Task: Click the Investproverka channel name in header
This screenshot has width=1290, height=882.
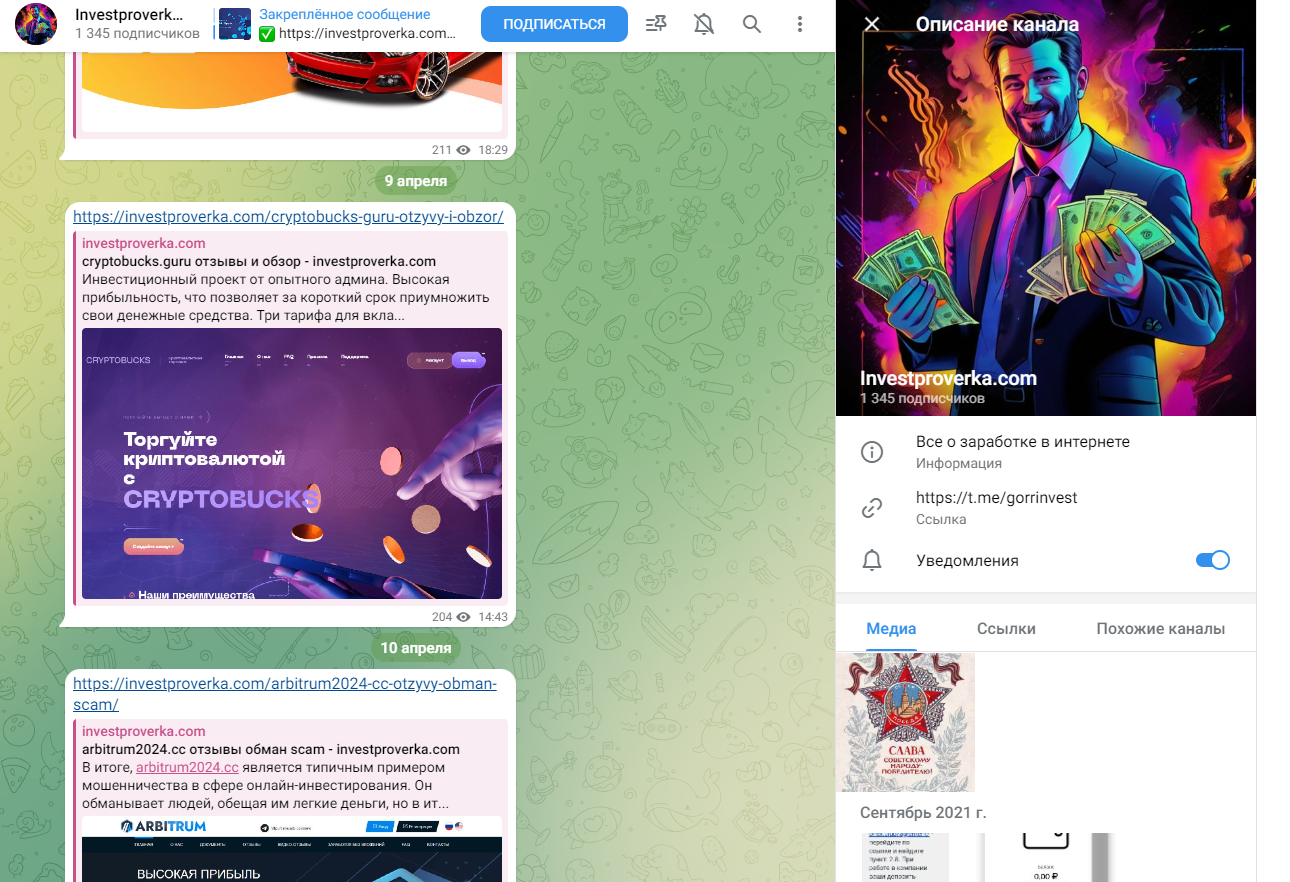Action: pyautogui.click(x=130, y=15)
